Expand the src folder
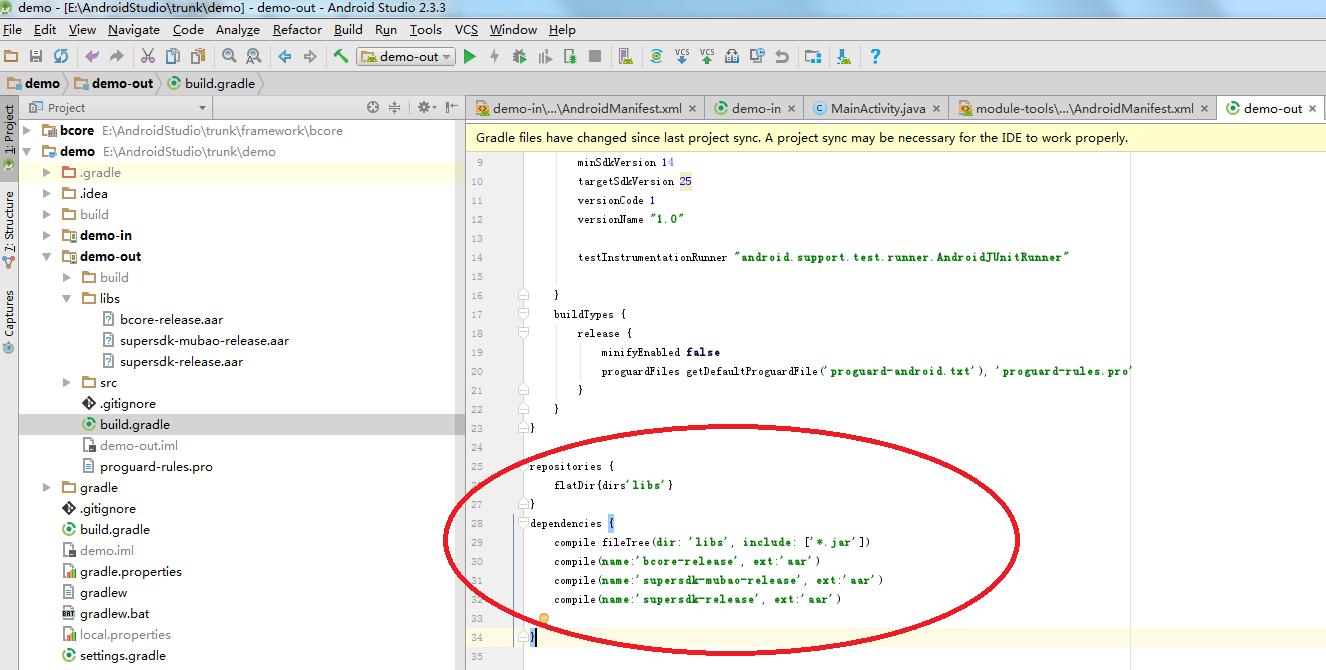Viewport: 1326px width, 670px height. [67, 383]
